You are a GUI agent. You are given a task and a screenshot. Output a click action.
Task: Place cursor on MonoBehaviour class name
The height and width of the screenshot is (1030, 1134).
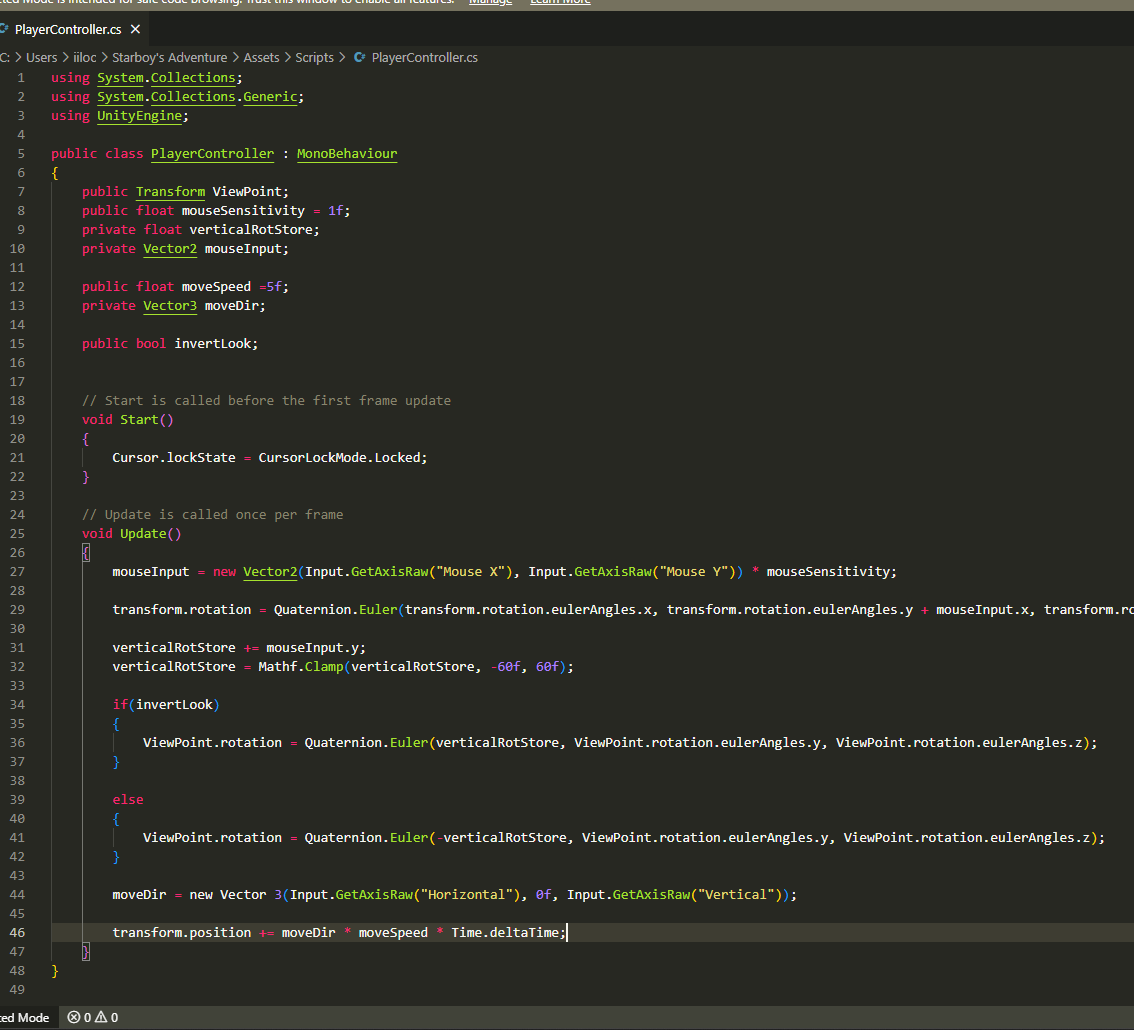click(346, 154)
